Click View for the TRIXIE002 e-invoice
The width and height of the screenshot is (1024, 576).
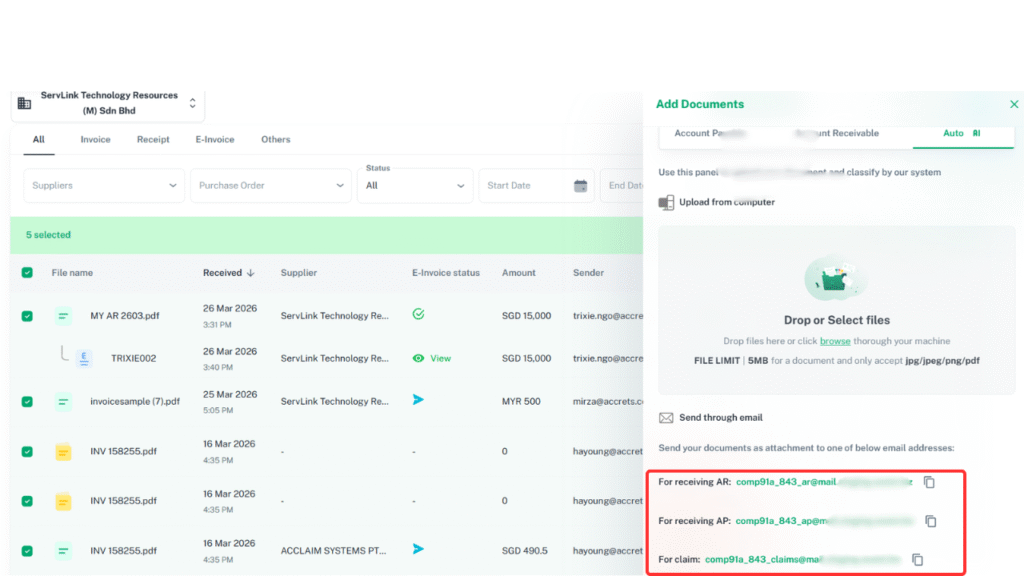tap(432, 358)
